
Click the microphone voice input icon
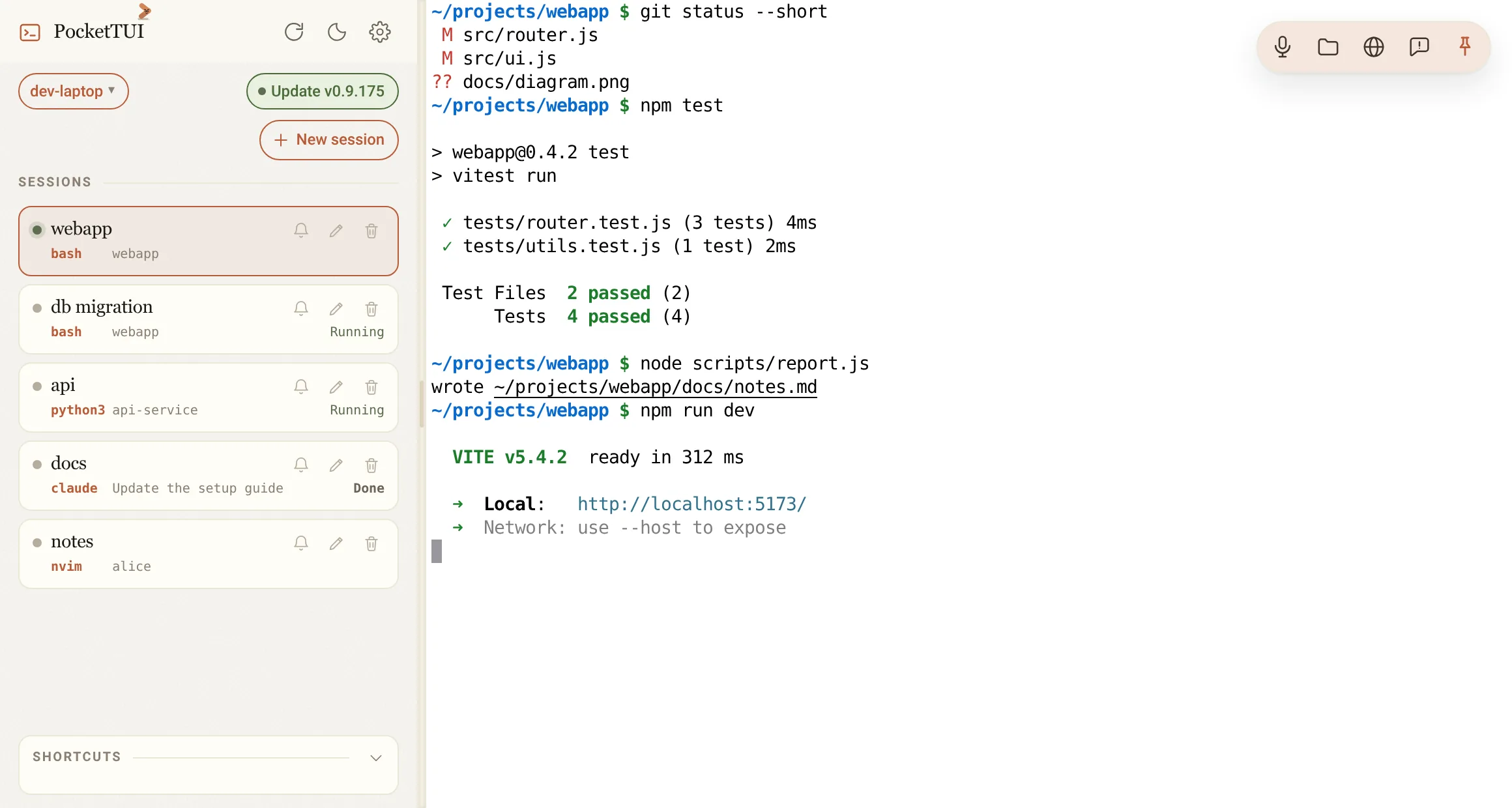pos(1283,47)
